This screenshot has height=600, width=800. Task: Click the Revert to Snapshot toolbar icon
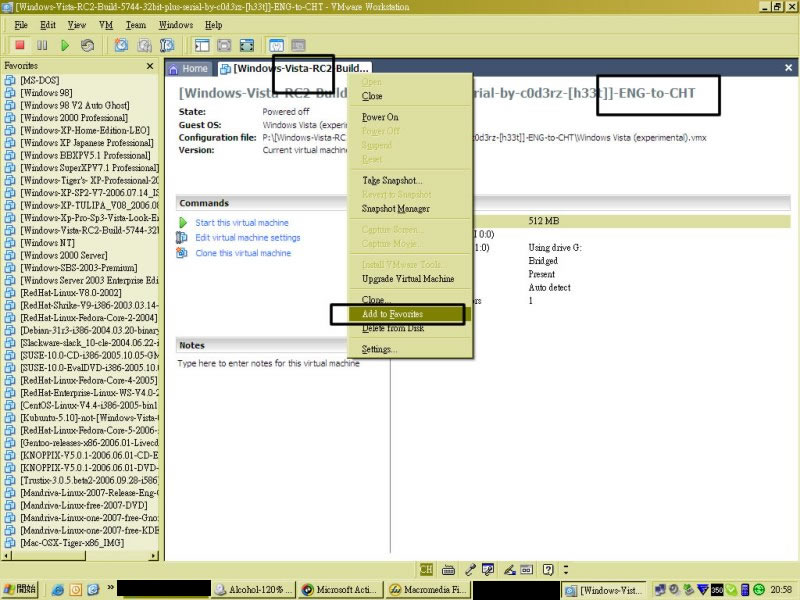[x=144, y=45]
